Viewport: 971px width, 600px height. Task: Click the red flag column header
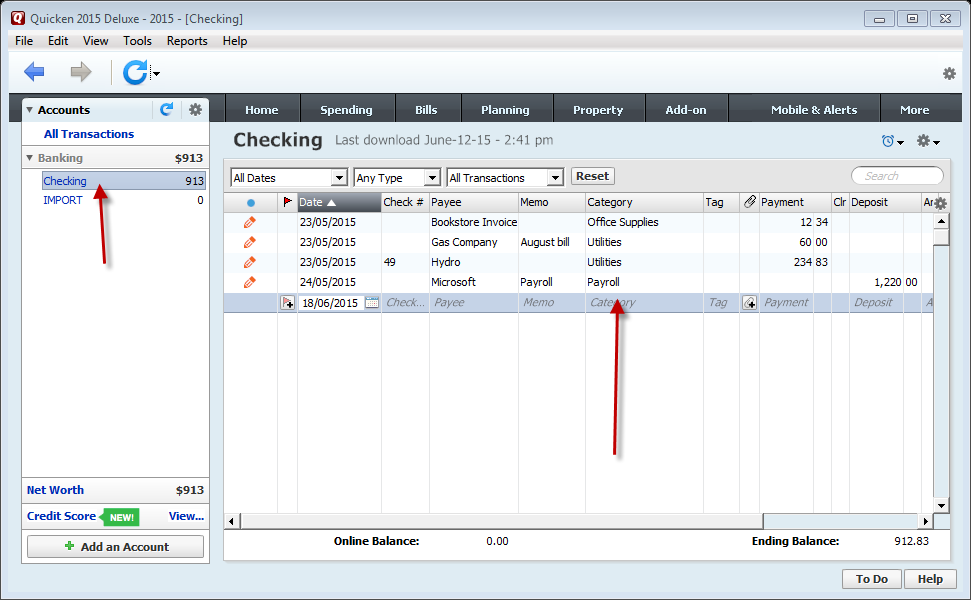tap(287, 202)
